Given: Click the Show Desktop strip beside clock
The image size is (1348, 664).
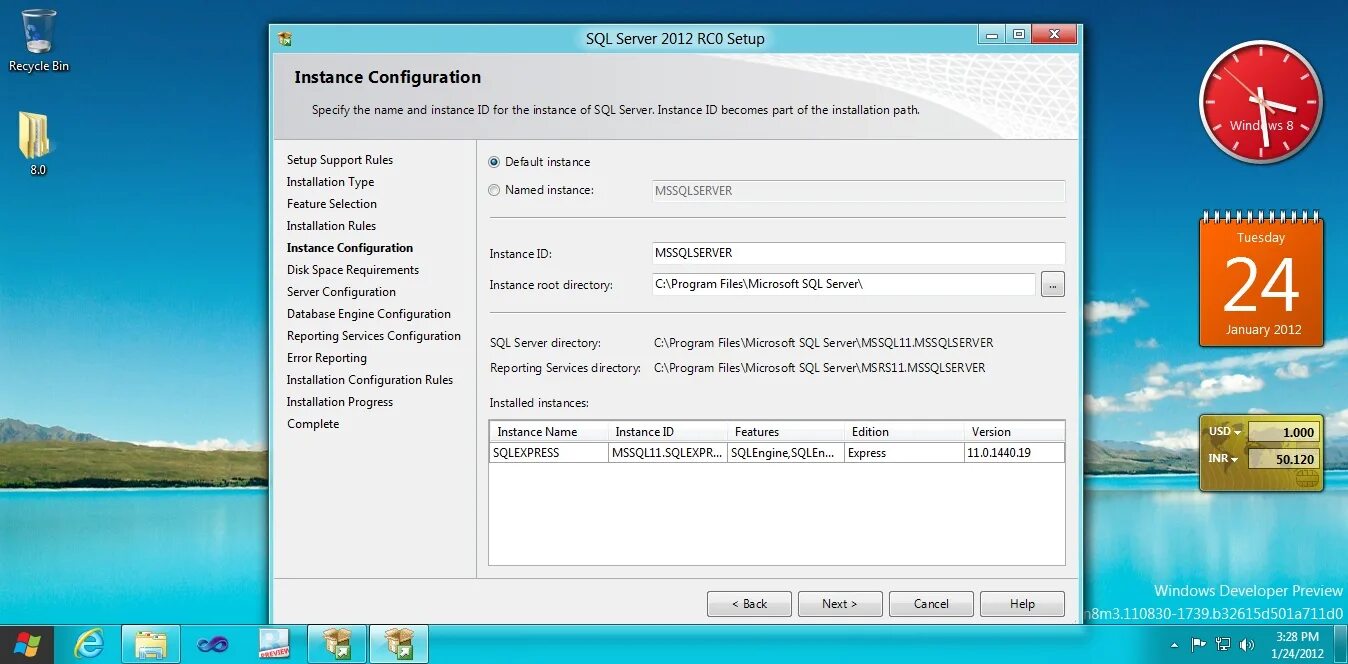Looking at the screenshot, I should (1342, 645).
